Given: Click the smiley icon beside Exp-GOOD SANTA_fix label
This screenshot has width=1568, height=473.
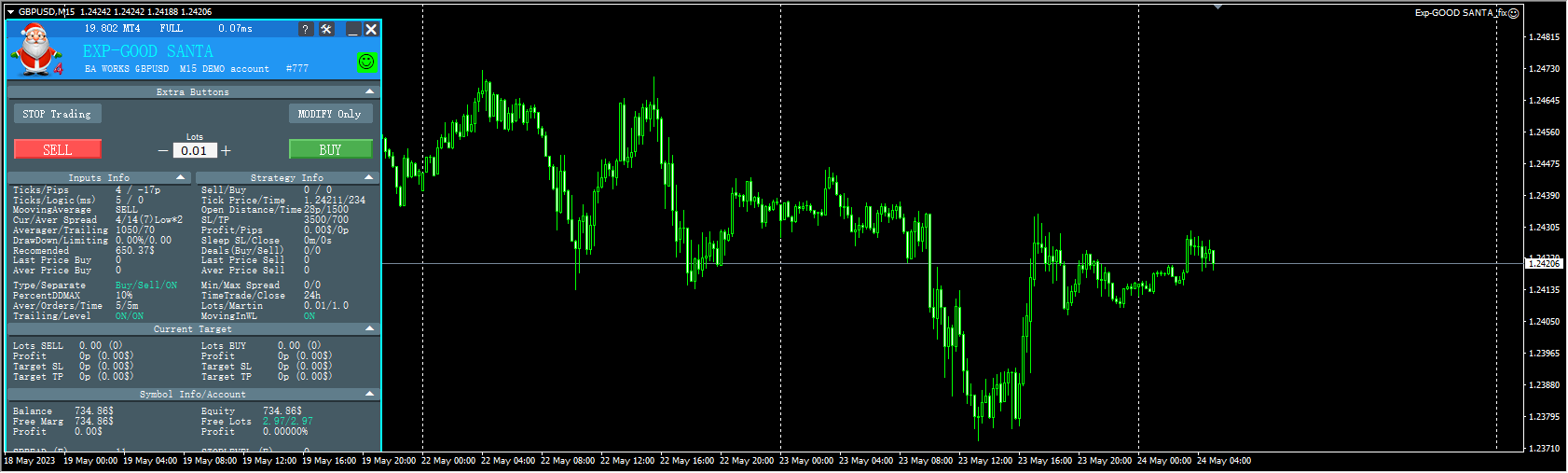Looking at the screenshot, I should click(x=1515, y=13).
